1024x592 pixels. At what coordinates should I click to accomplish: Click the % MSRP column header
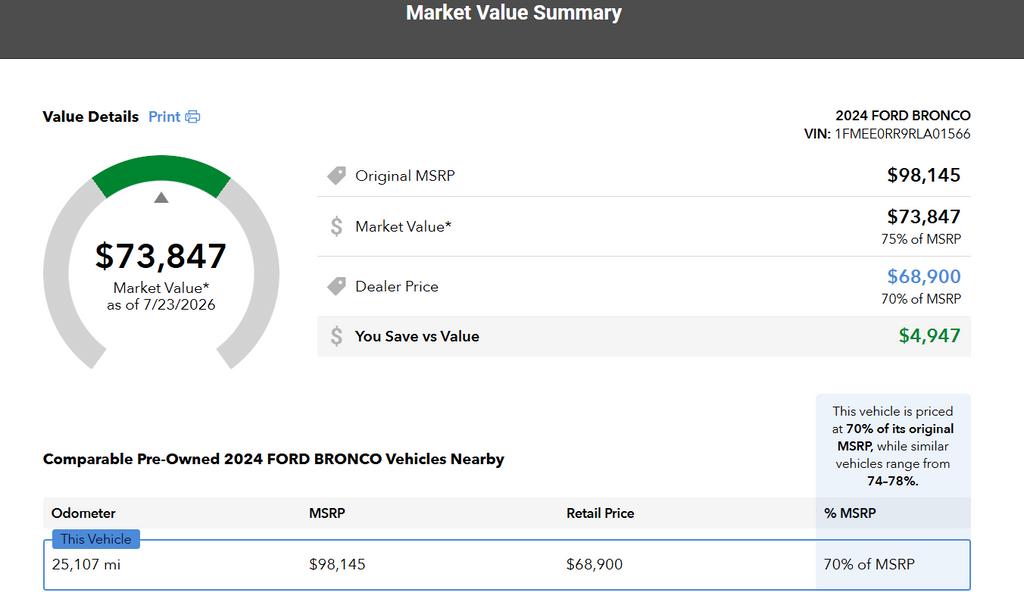click(850, 514)
